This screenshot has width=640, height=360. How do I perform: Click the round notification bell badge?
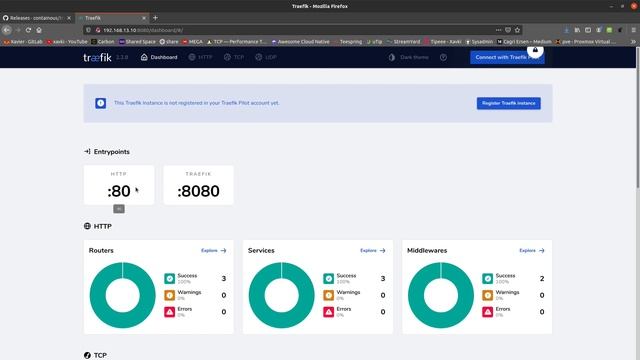535,50
